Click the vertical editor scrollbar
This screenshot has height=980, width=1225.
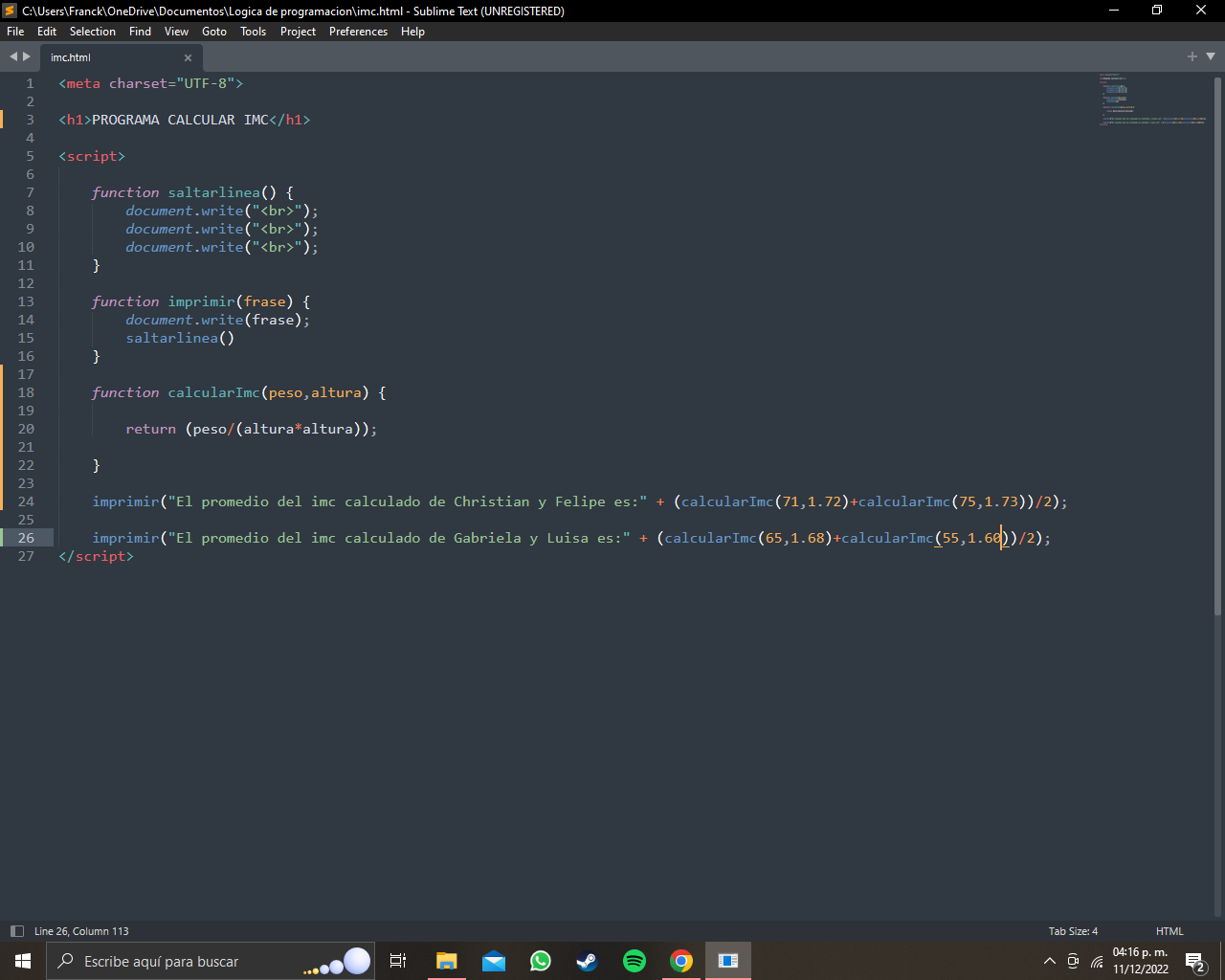click(x=1217, y=345)
